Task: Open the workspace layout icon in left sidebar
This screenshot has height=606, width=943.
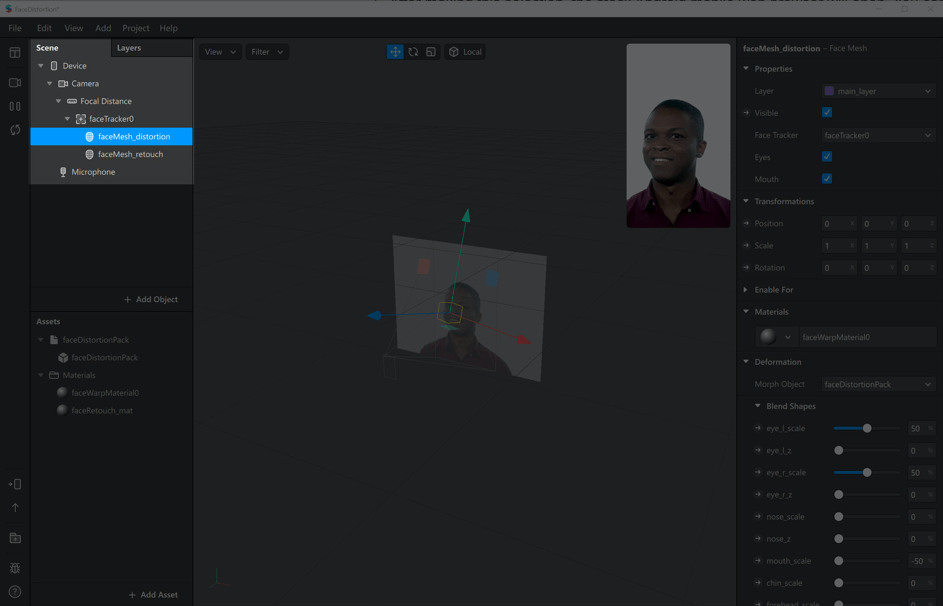Action: tap(15, 52)
